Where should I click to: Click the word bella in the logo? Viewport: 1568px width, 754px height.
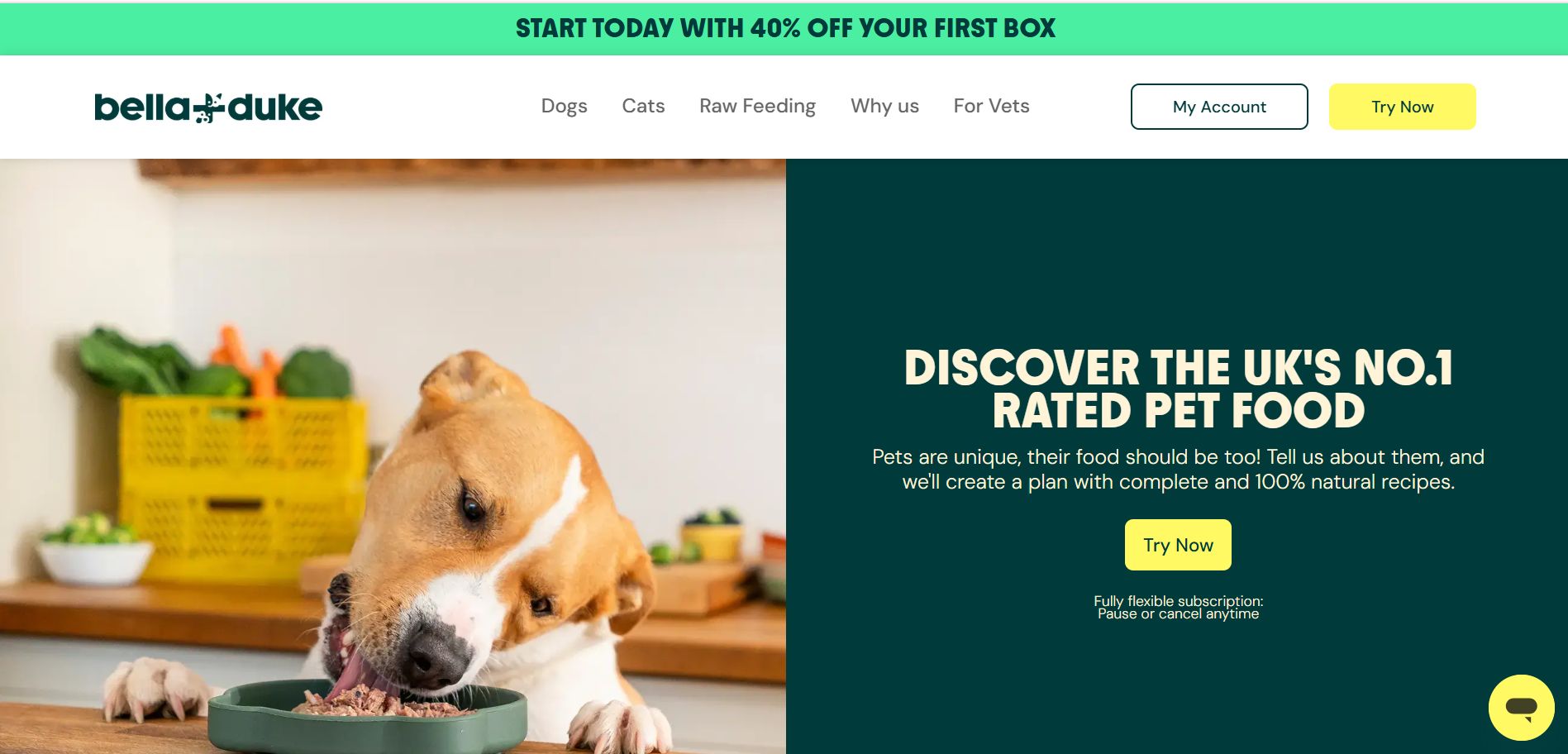[143, 107]
